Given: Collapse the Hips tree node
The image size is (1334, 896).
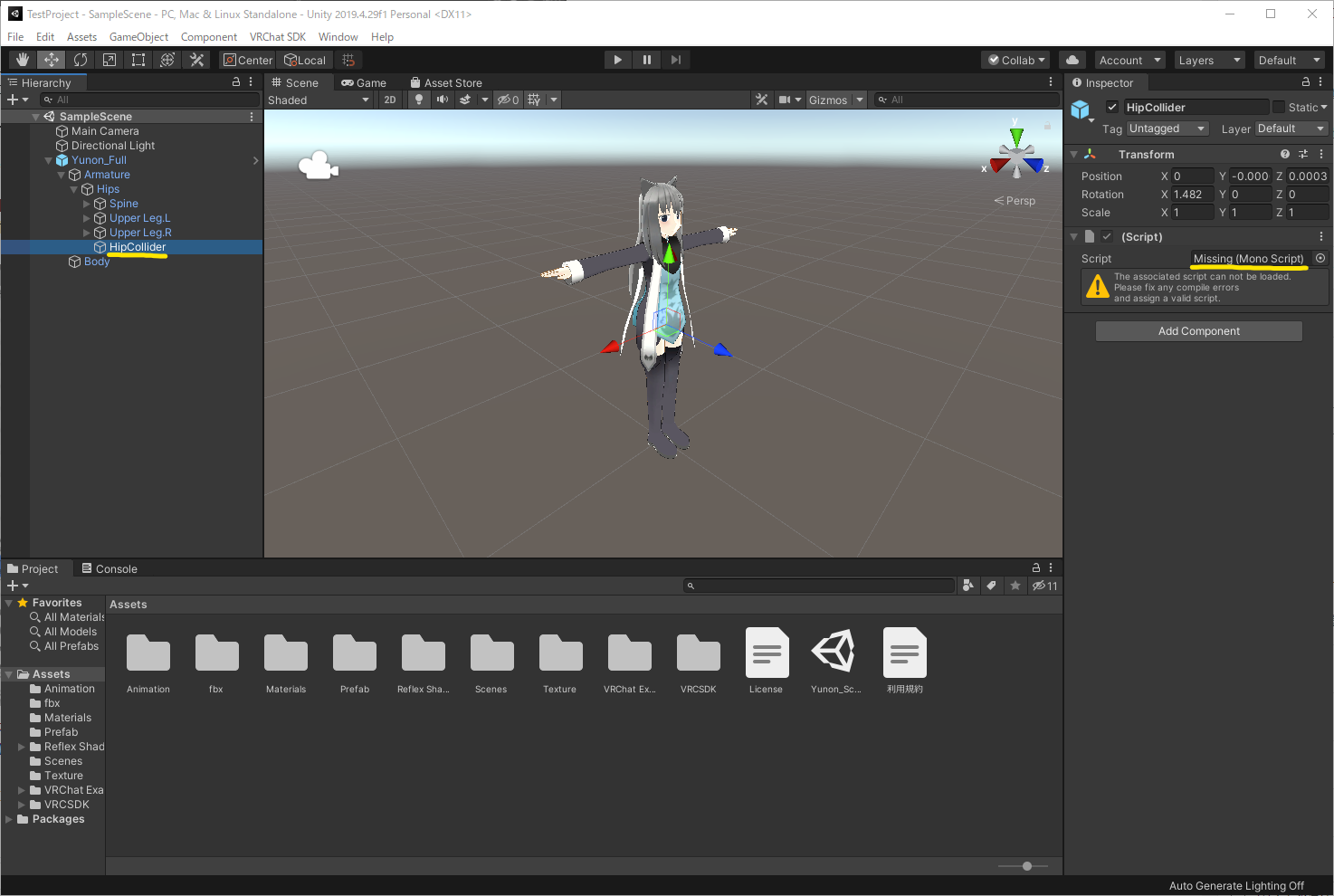Looking at the screenshot, I should [74, 189].
